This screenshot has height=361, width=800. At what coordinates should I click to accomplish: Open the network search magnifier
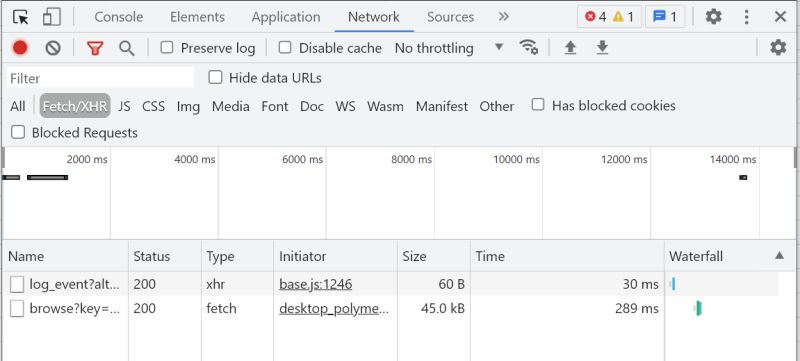coord(127,48)
